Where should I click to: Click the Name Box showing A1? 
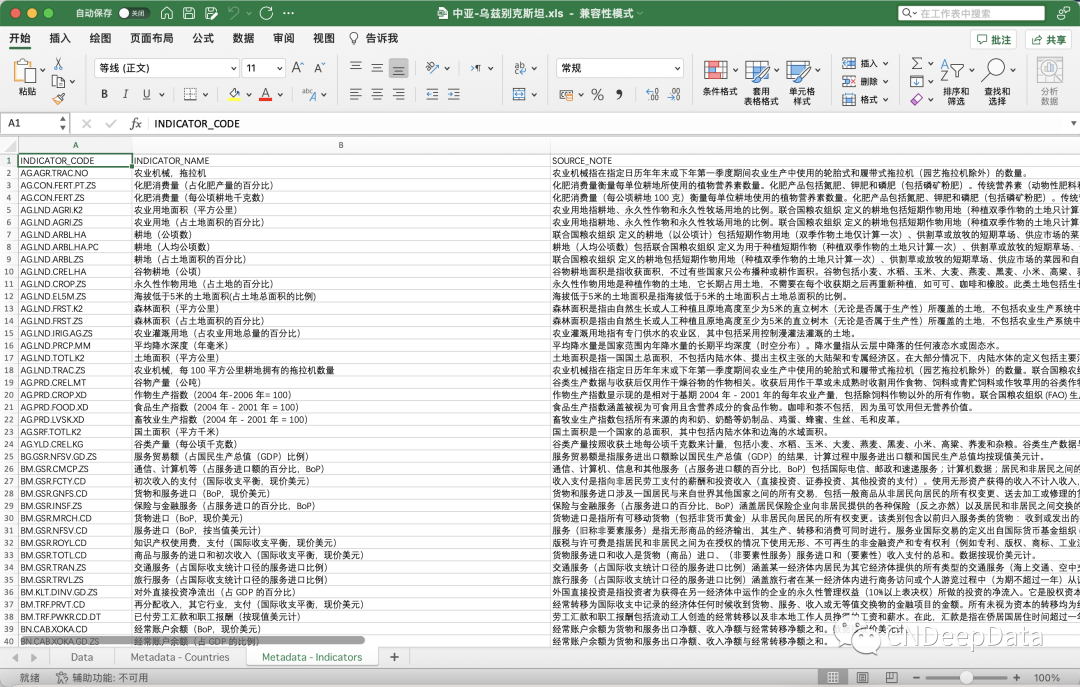click(x=34, y=123)
